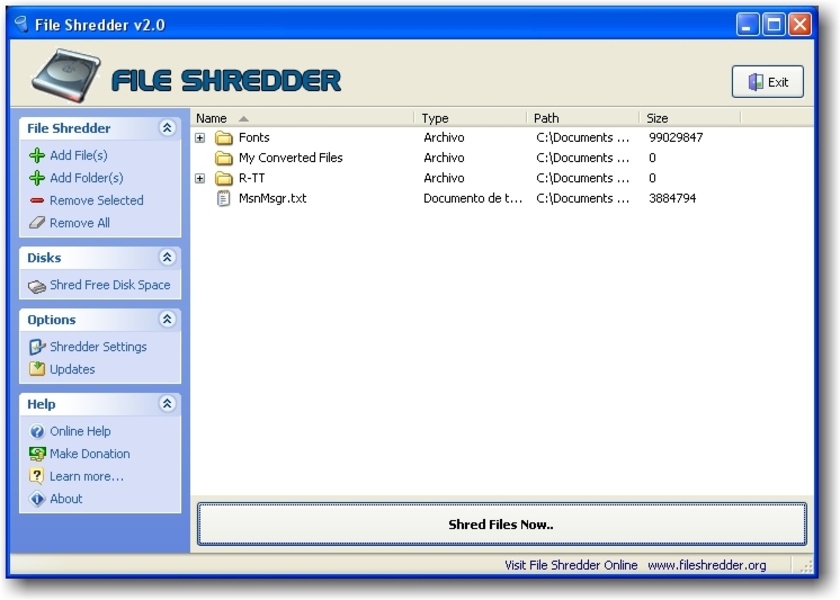
Task: Click the red Remove Selected icon
Action: tap(37, 201)
